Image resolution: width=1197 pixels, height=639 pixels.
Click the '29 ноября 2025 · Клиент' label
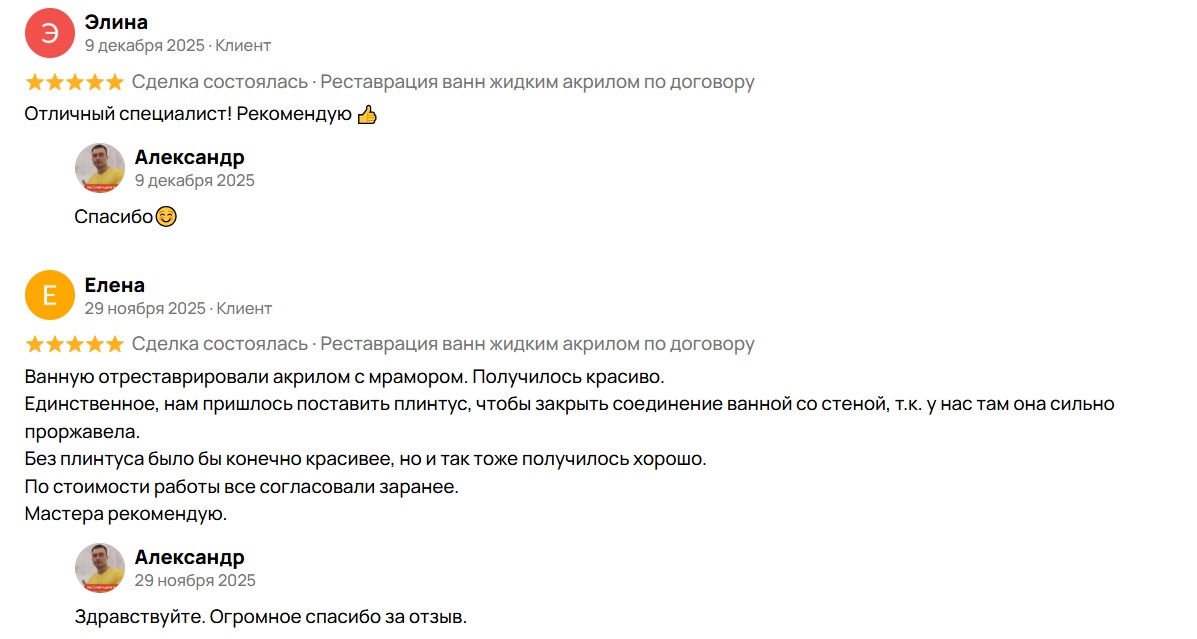(178, 308)
